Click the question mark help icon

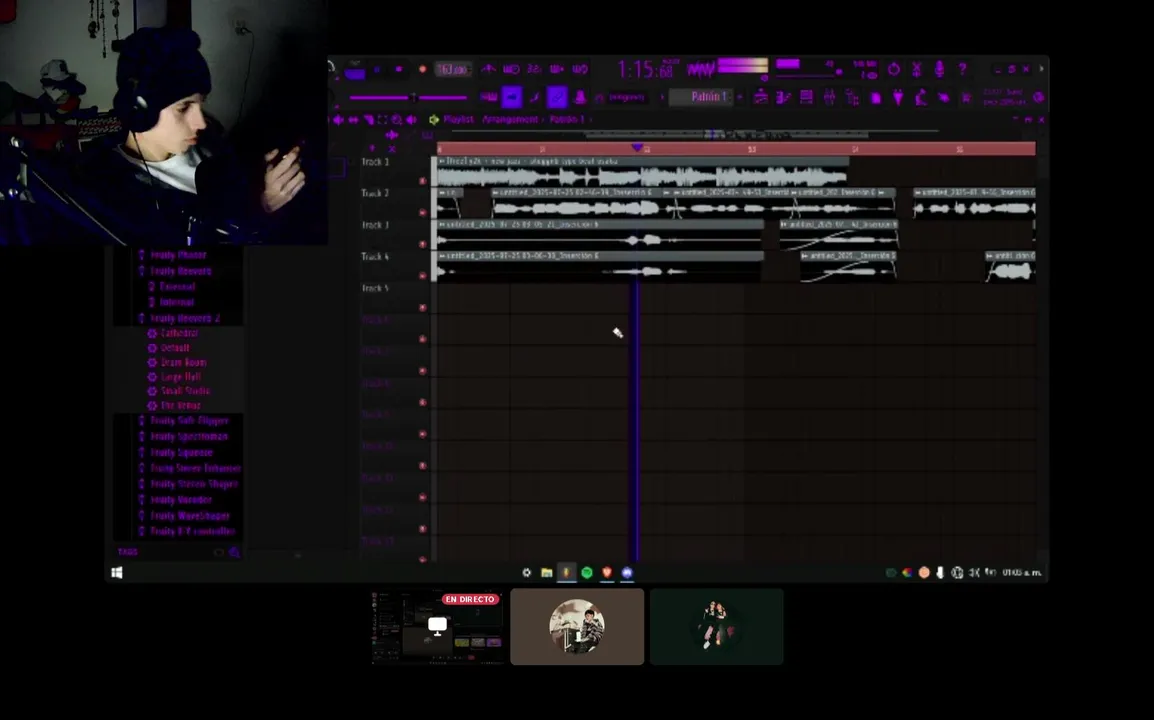(x=962, y=68)
